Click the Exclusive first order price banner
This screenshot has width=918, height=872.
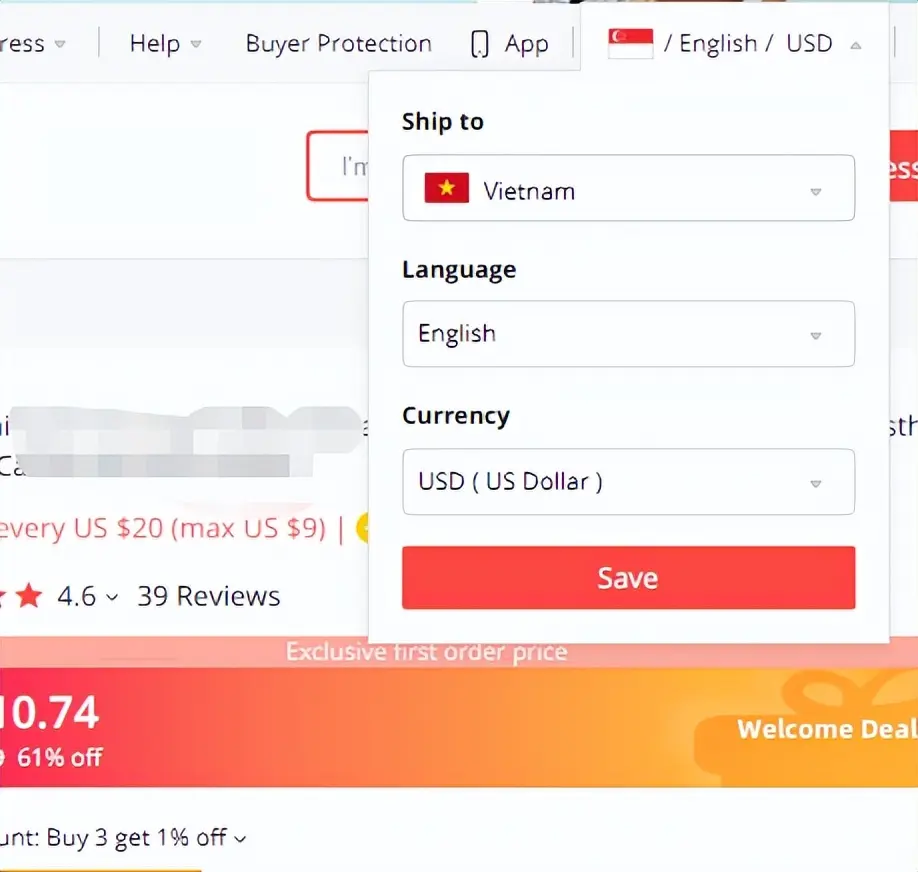(426, 652)
